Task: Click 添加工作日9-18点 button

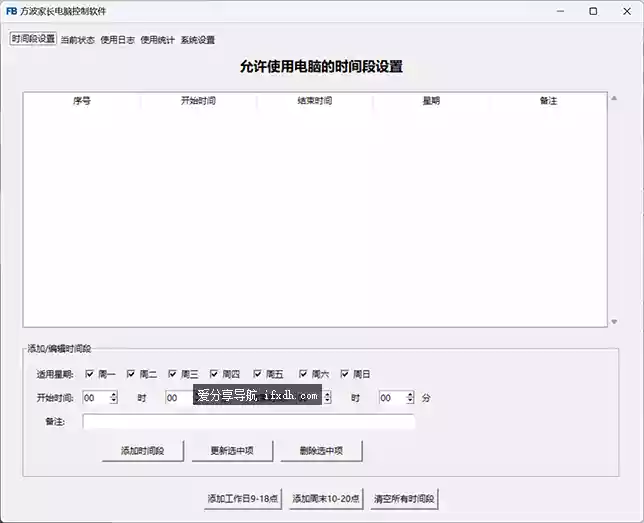Action: pyautogui.click(x=243, y=499)
